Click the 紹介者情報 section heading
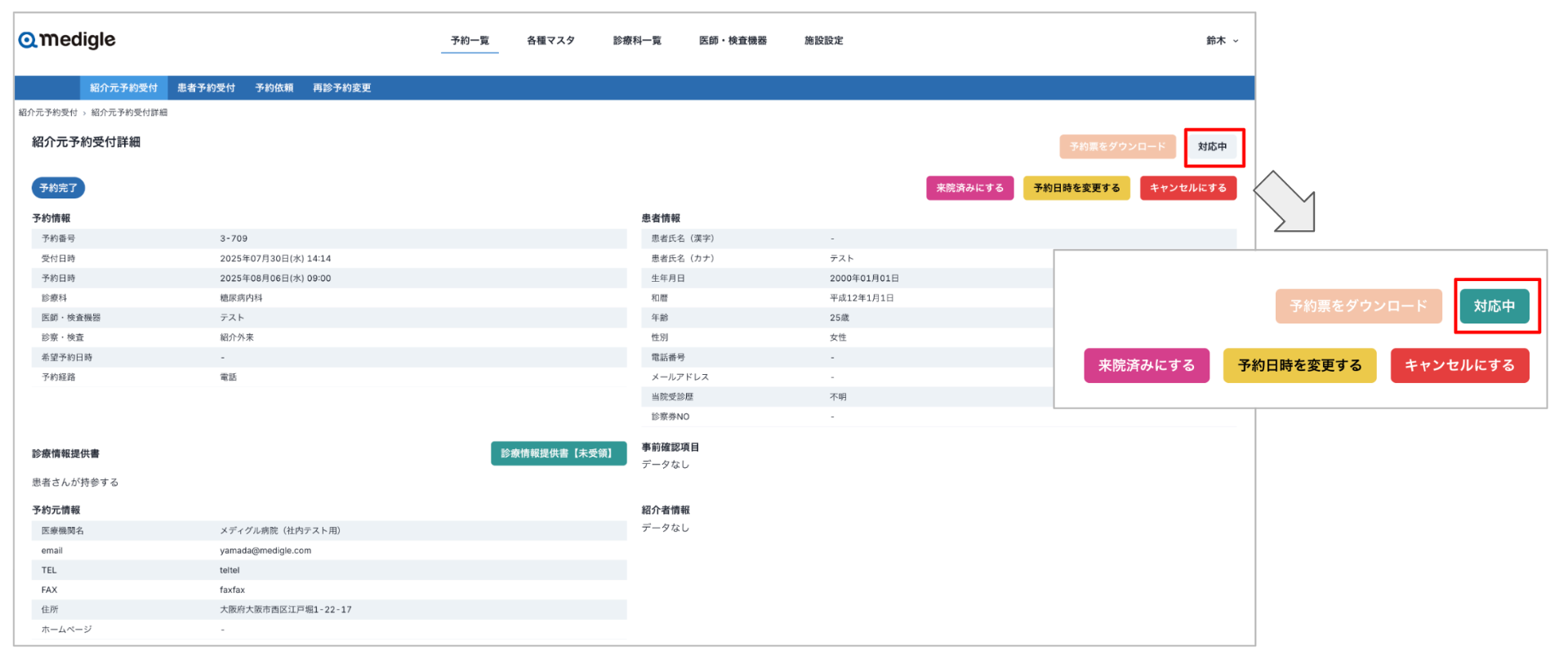 666,510
